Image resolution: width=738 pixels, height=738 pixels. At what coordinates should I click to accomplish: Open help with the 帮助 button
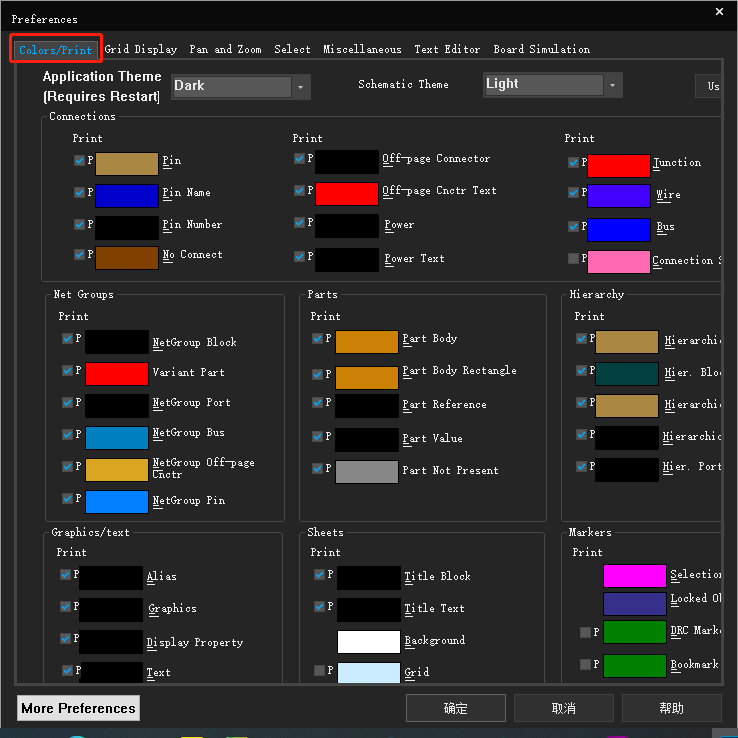click(671, 708)
